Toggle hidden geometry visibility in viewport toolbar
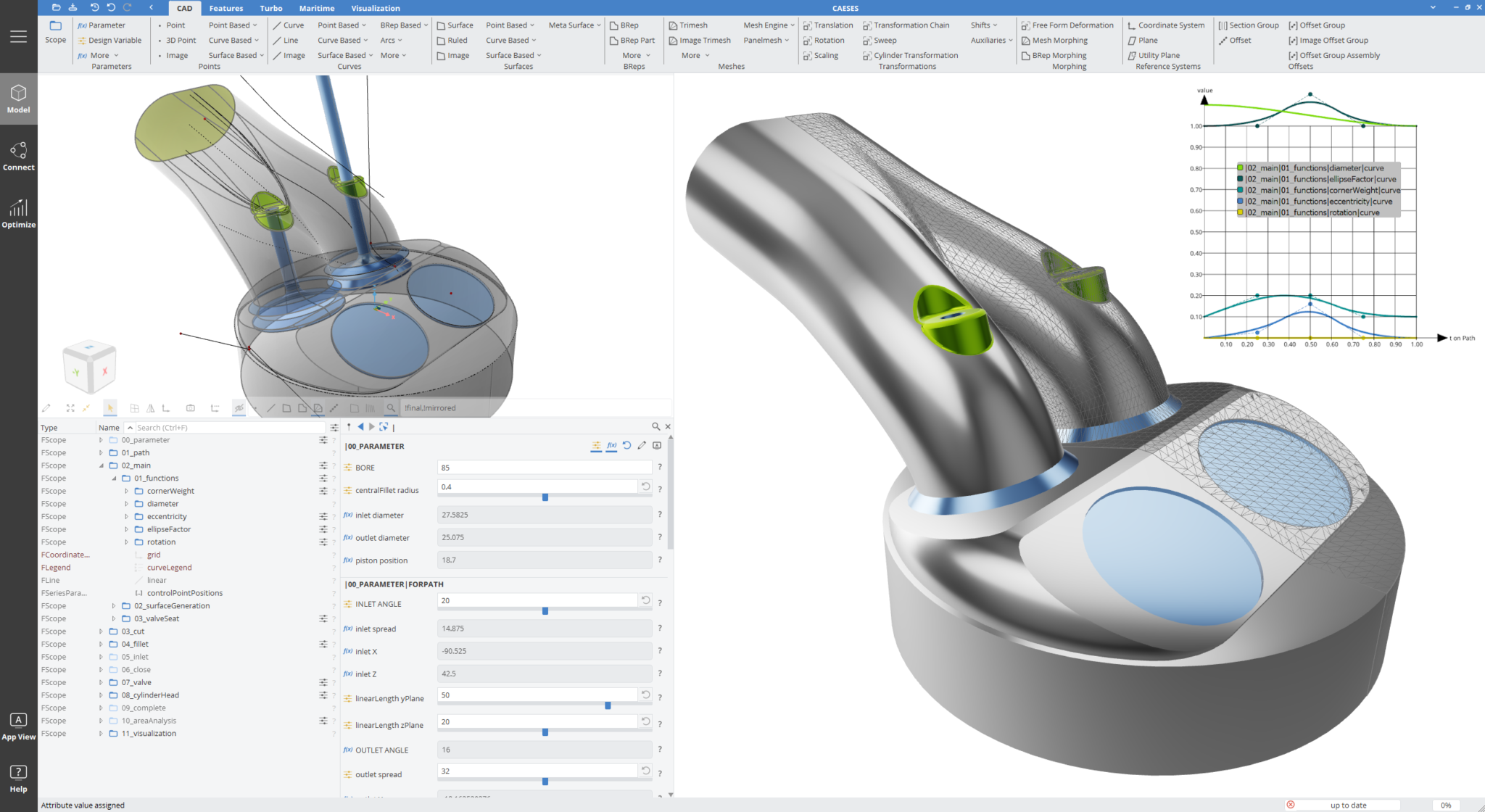 [x=239, y=407]
